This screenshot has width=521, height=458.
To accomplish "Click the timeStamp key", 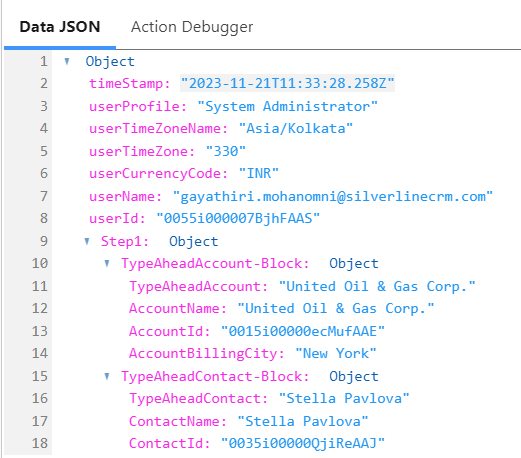I will pos(130,83).
